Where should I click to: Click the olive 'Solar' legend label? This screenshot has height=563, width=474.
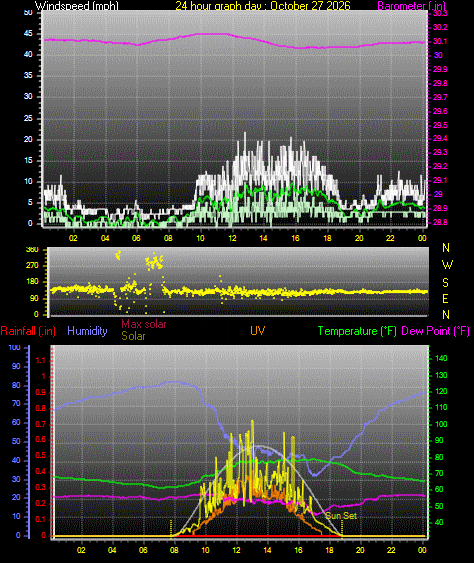[x=133, y=336]
